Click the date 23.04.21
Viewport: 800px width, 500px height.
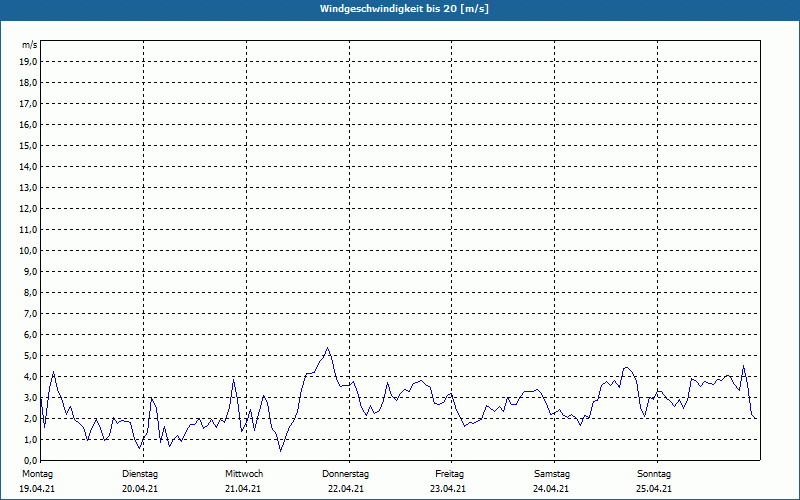pos(448,489)
